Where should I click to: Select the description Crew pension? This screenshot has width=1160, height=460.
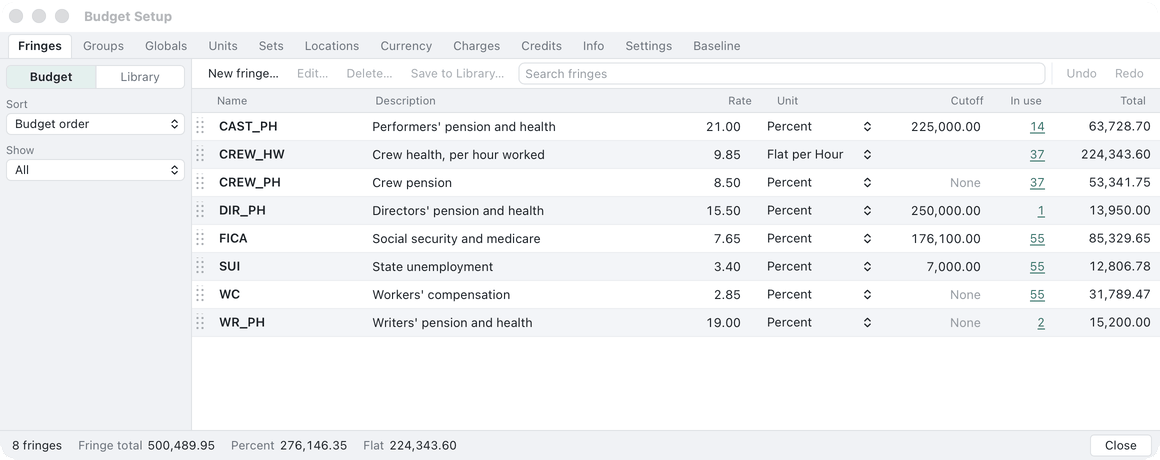(x=412, y=183)
